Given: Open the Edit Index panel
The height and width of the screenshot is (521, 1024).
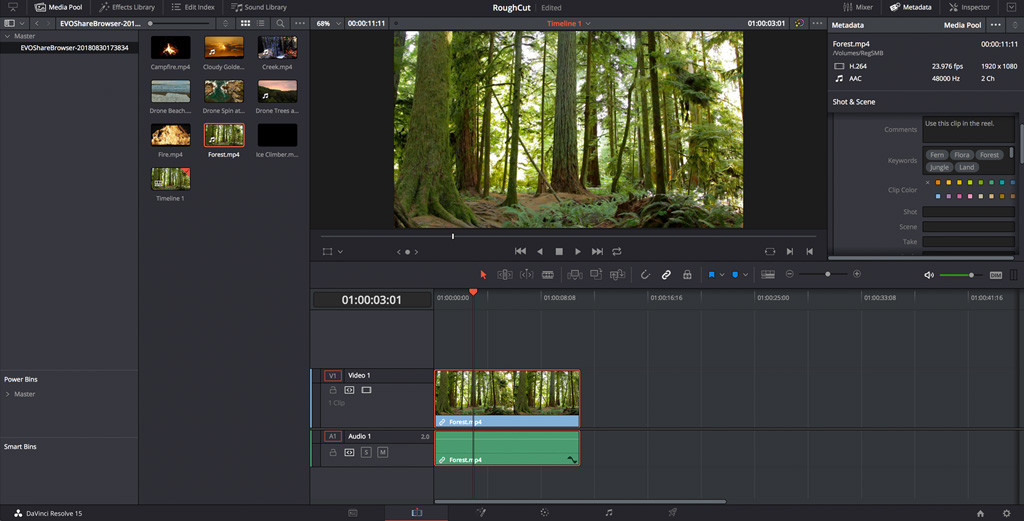Looking at the screenshot, I should point(193,7).
